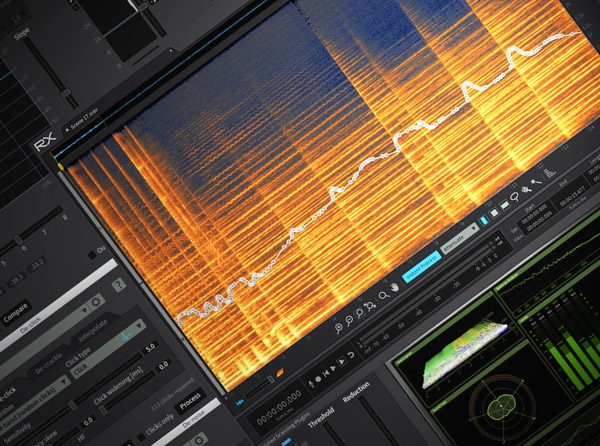Open the Click type dropdown

[x=108, y=349]
